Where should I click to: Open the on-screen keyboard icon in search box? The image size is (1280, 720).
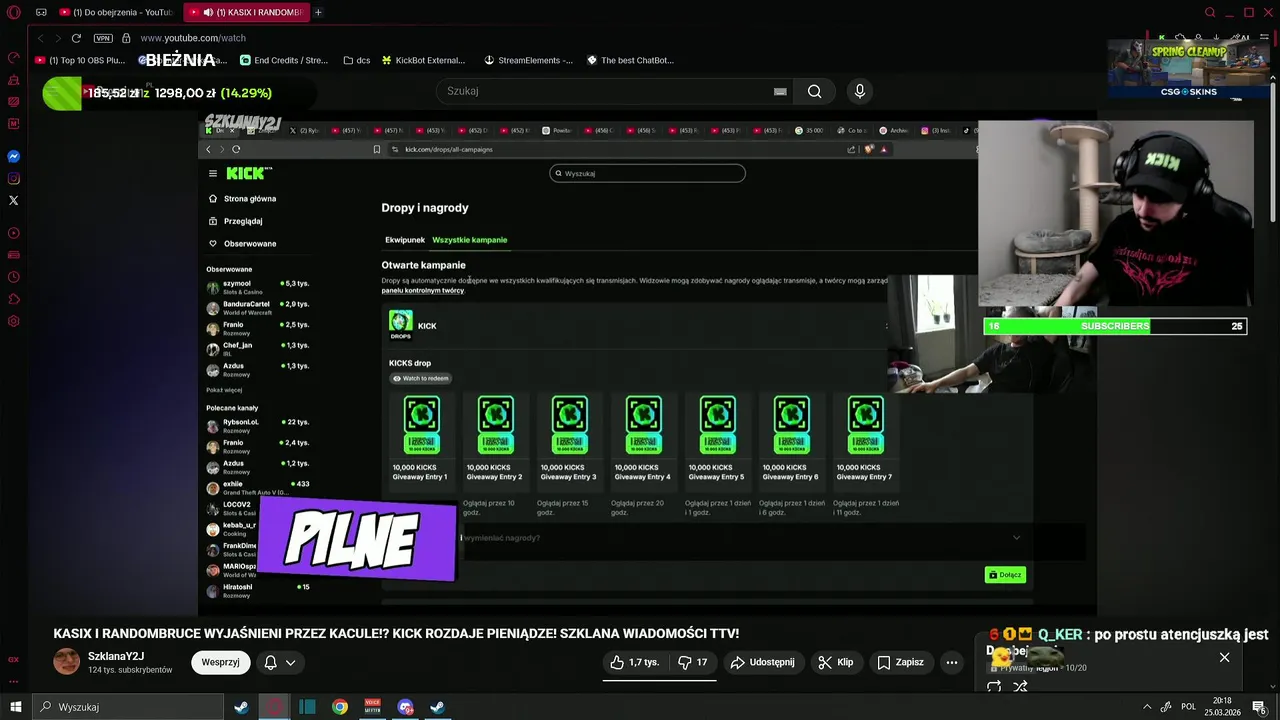coord(780,91)
